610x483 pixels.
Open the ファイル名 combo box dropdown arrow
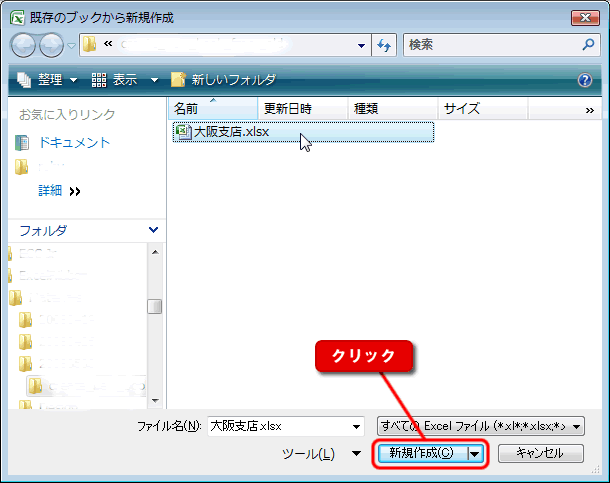pos(357,426)
